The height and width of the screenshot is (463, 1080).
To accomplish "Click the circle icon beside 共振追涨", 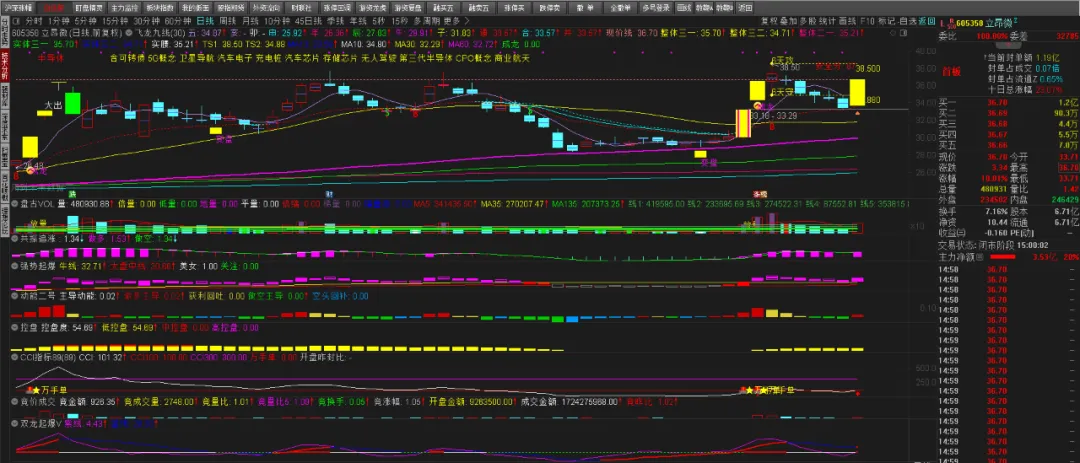I will click(x=15, y=238).
